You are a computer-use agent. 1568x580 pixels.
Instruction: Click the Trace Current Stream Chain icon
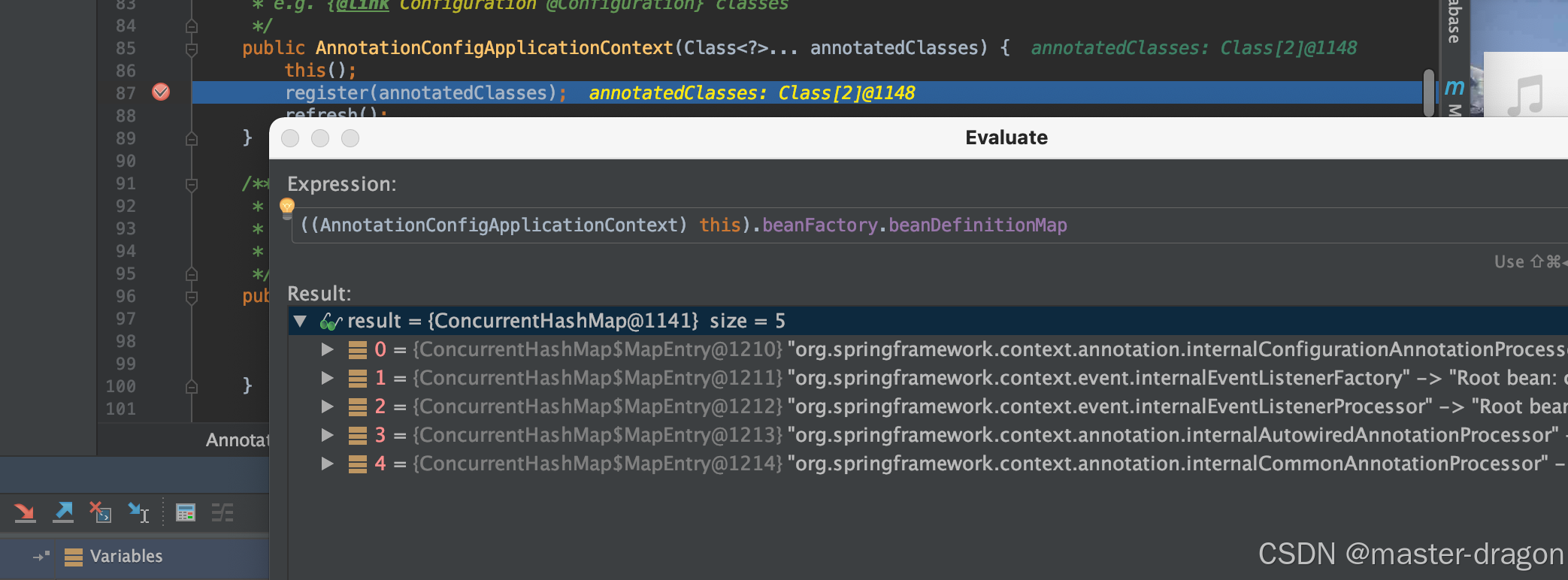(x=222, y=512)
